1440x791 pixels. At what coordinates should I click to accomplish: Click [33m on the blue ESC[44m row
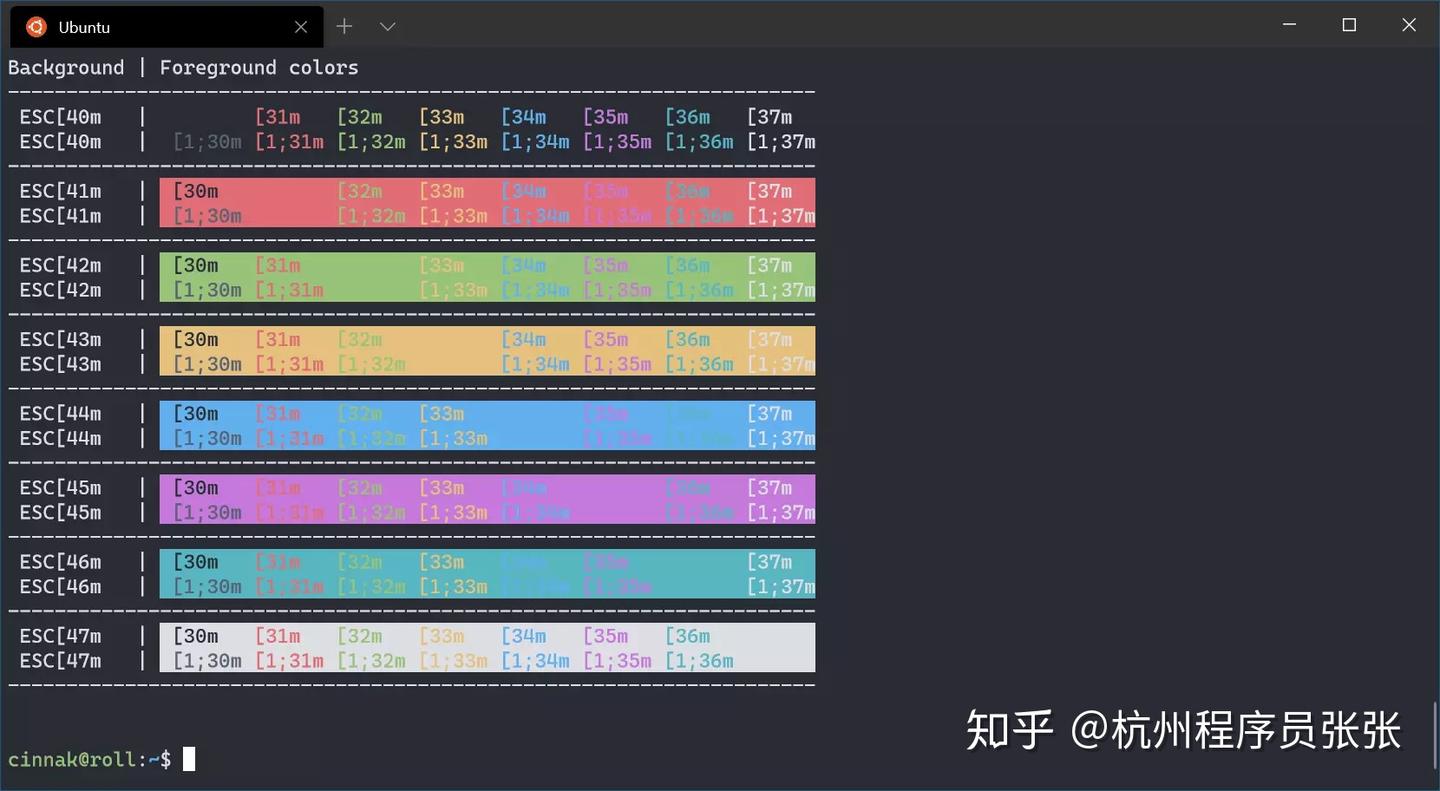(x=441, y=413)
